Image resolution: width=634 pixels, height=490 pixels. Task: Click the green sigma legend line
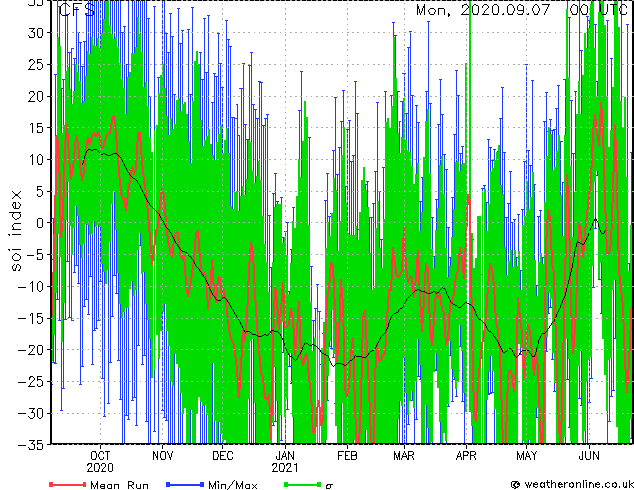pos(303,484)
